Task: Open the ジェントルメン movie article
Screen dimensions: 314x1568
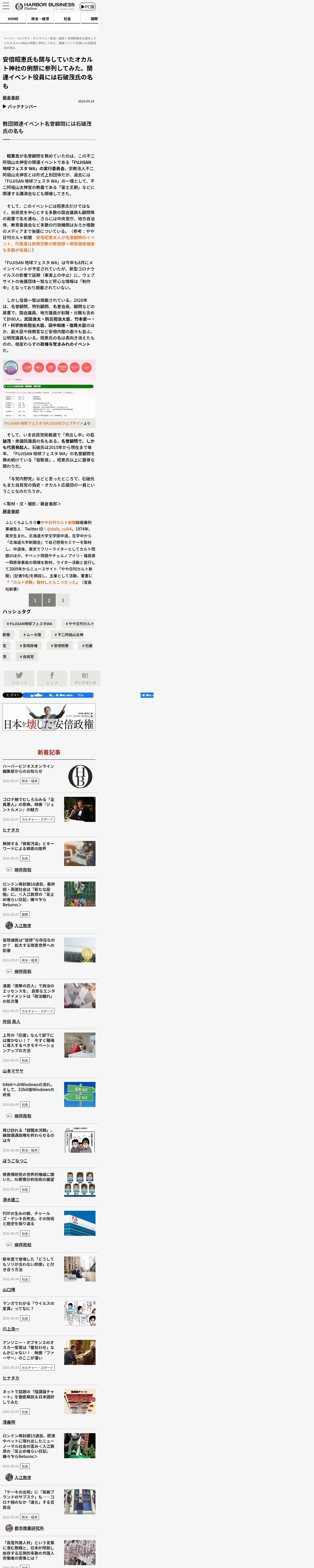Action: click(29, 805)
